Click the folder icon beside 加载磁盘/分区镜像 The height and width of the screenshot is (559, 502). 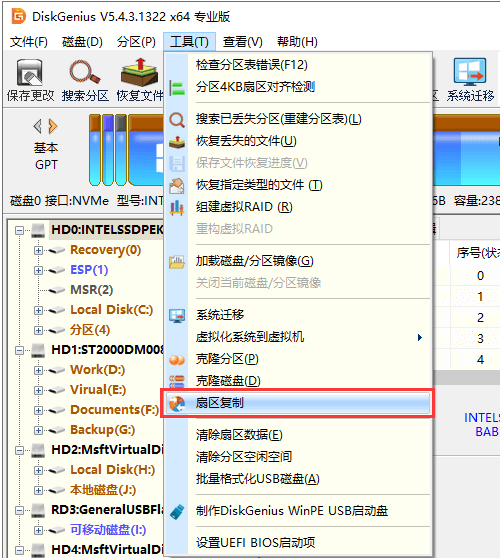[177, 261]
